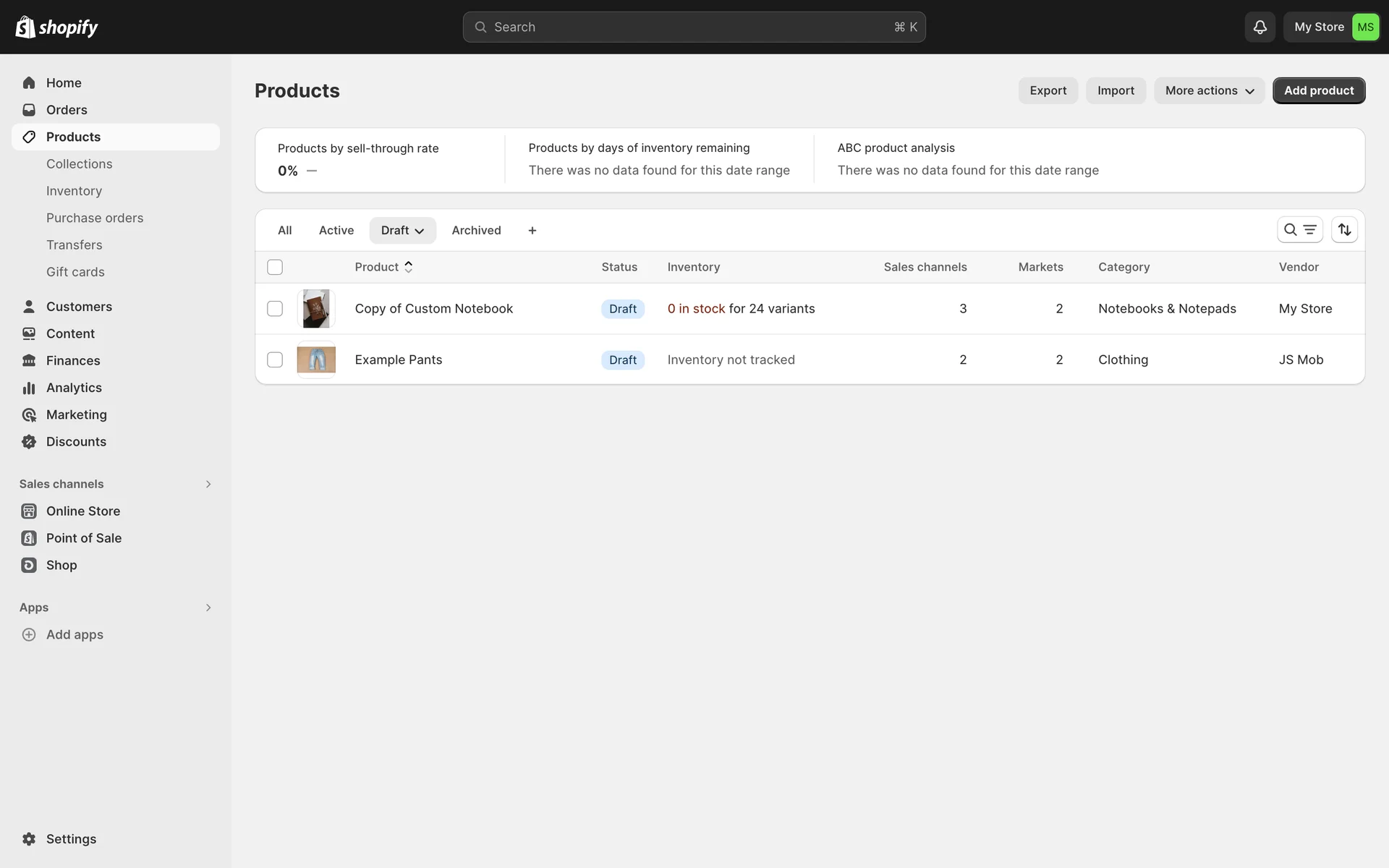The width and height of the screenshot is (1389, 868).
Task: Open the More actions dropdown
Action: coord(1209,90)
